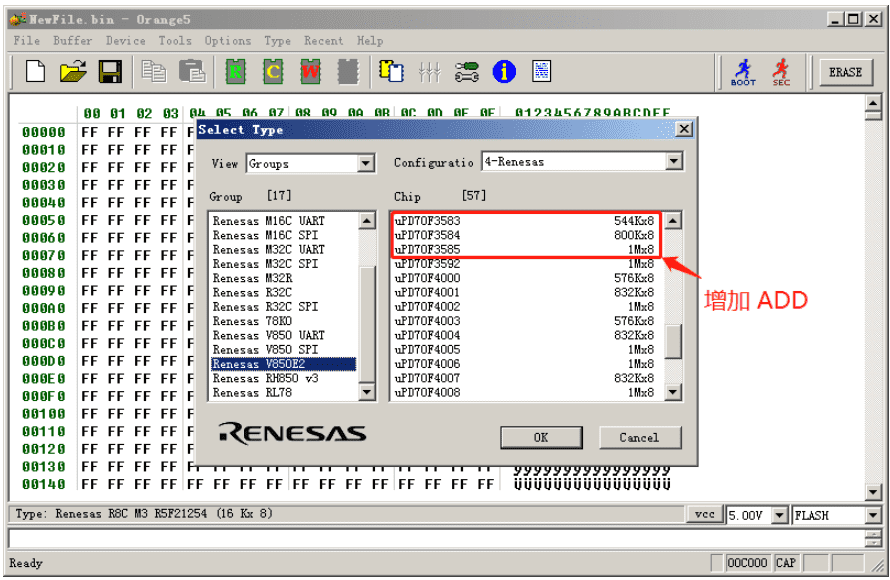Open the Recent menu

(x=324, y=41)
